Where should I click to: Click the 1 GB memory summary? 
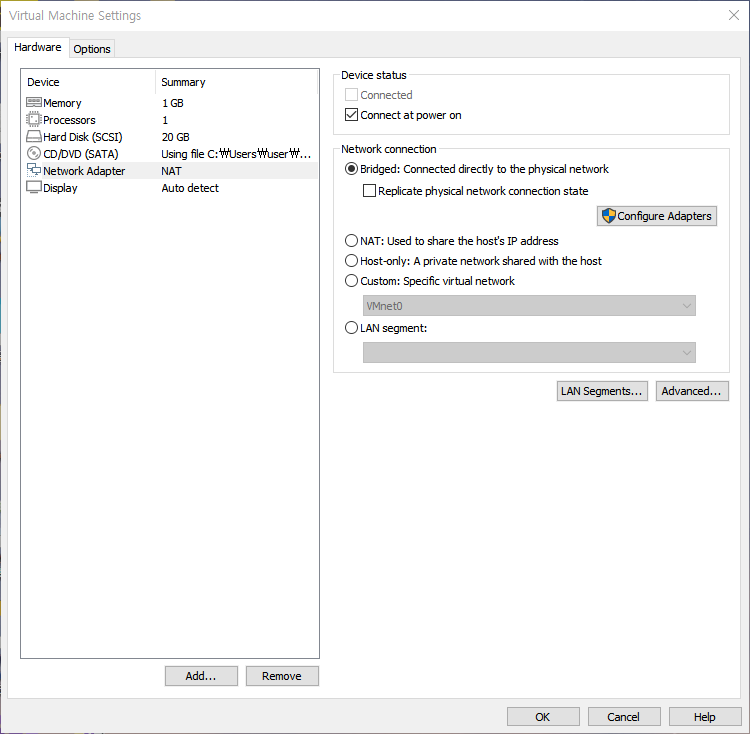coord(173,103)
